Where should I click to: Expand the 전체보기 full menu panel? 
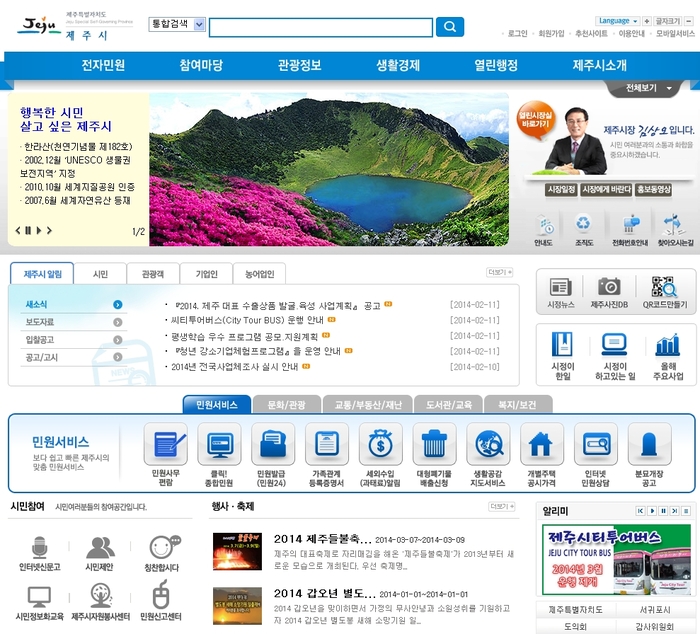pos(648,88)
